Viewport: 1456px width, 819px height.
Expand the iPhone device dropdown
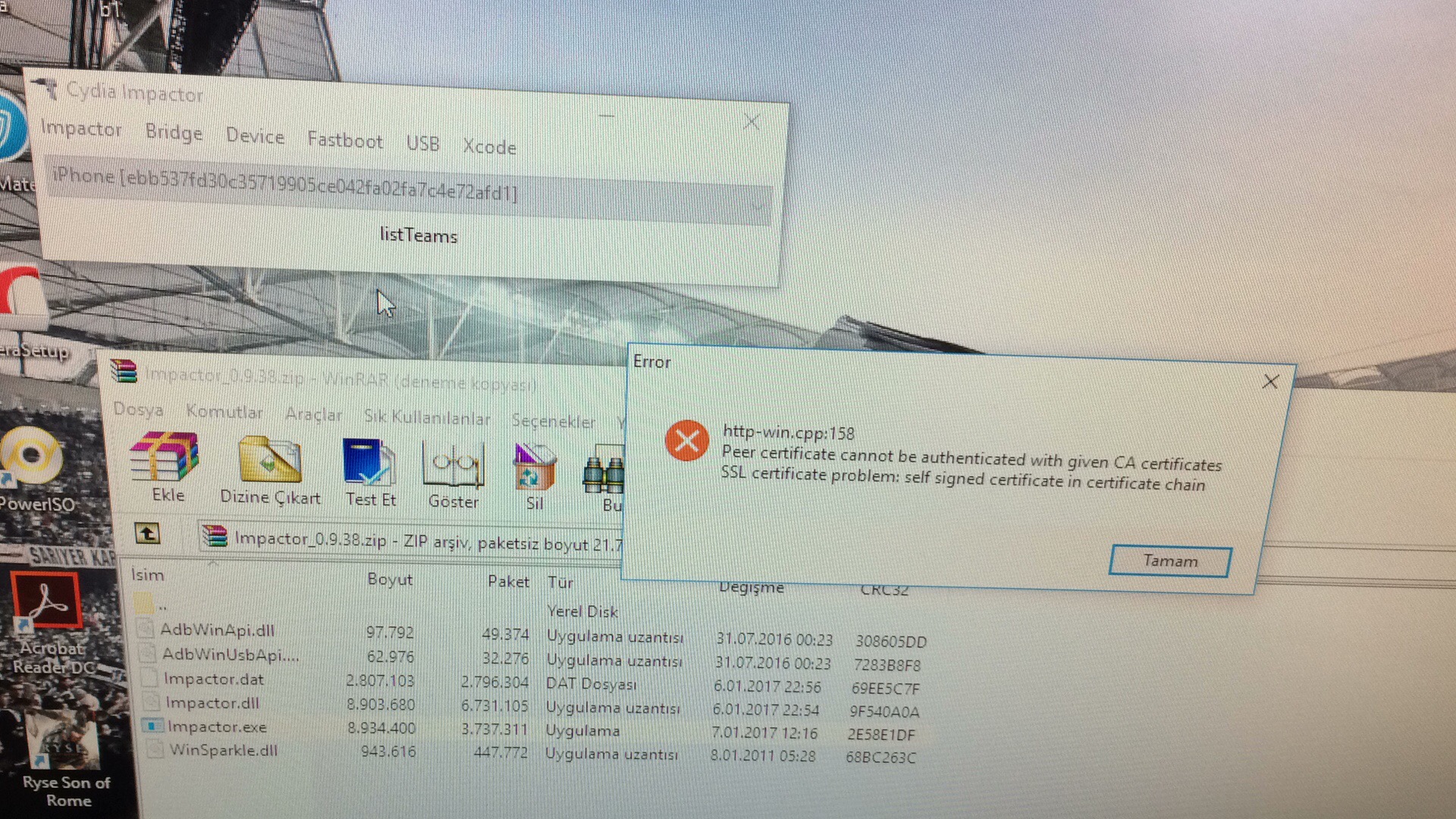click(x=758, y=206)
